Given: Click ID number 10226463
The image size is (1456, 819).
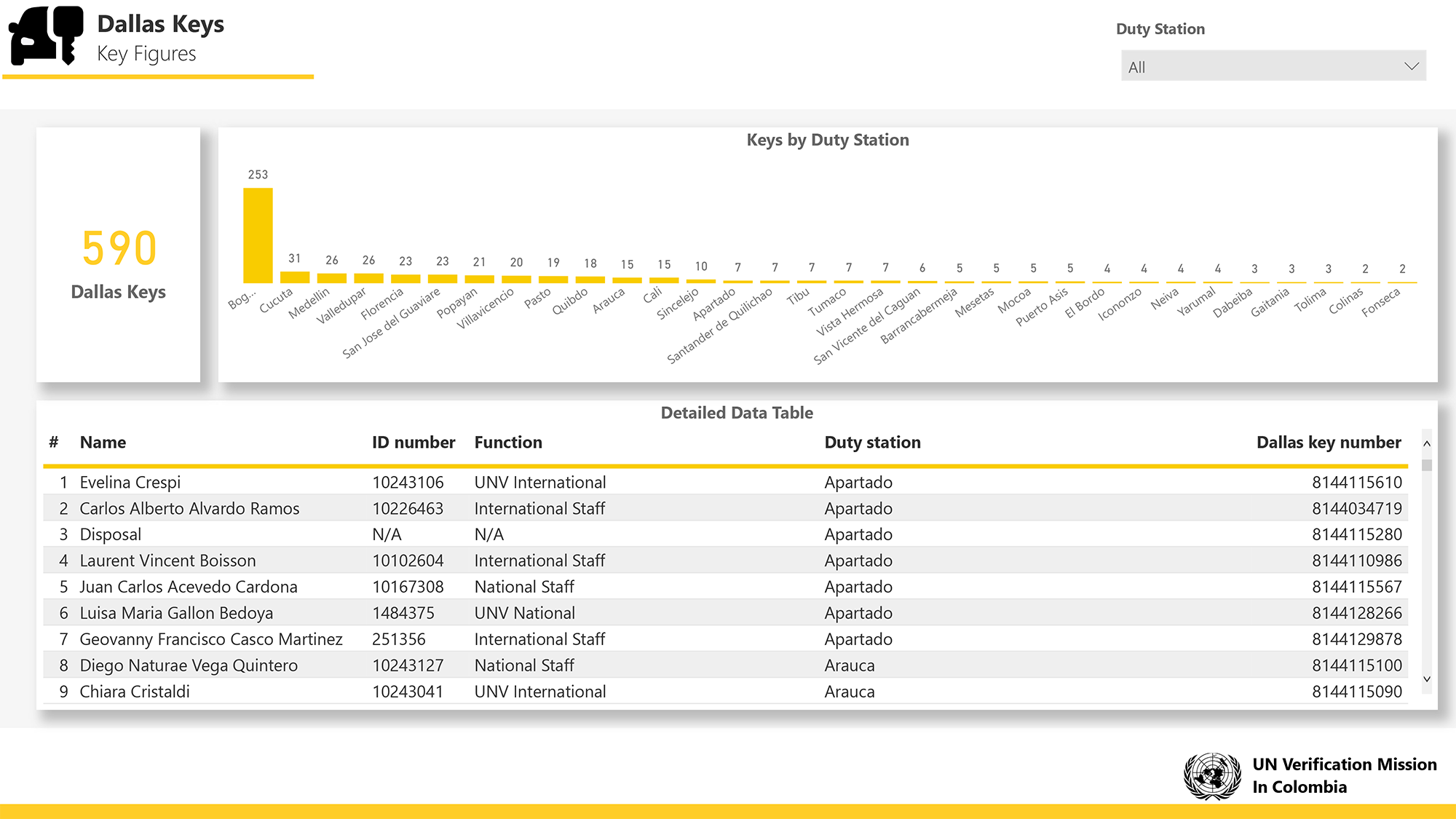Looking at the screenshot, I should pyautogui.click(x=408, y=509).
